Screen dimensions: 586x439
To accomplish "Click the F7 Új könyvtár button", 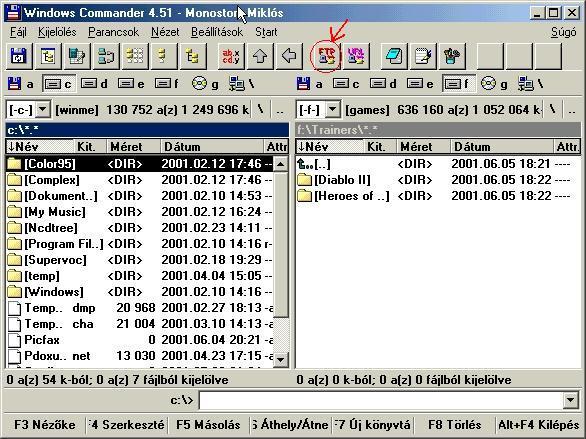I will coord(372,425).
